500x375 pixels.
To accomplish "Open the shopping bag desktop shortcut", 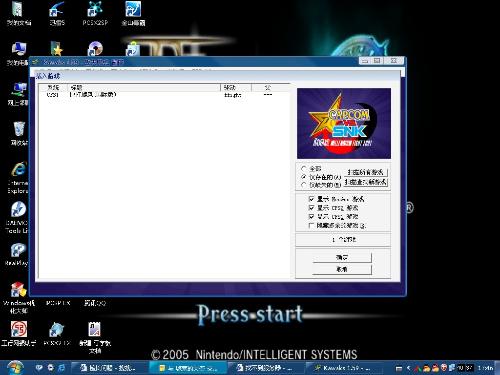I will tap(132, 49).
